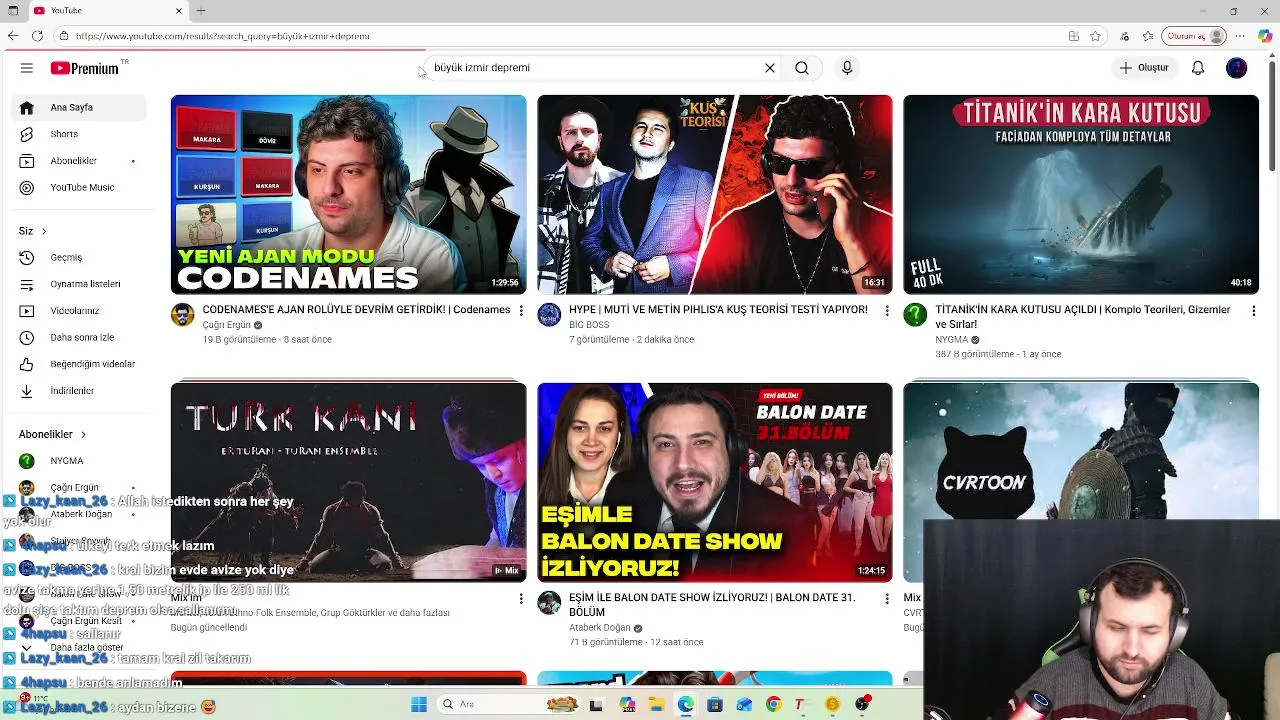Open Microsoft Store from the taskbar
Screen dimensions: 1280x720
(x=714, y=705)
